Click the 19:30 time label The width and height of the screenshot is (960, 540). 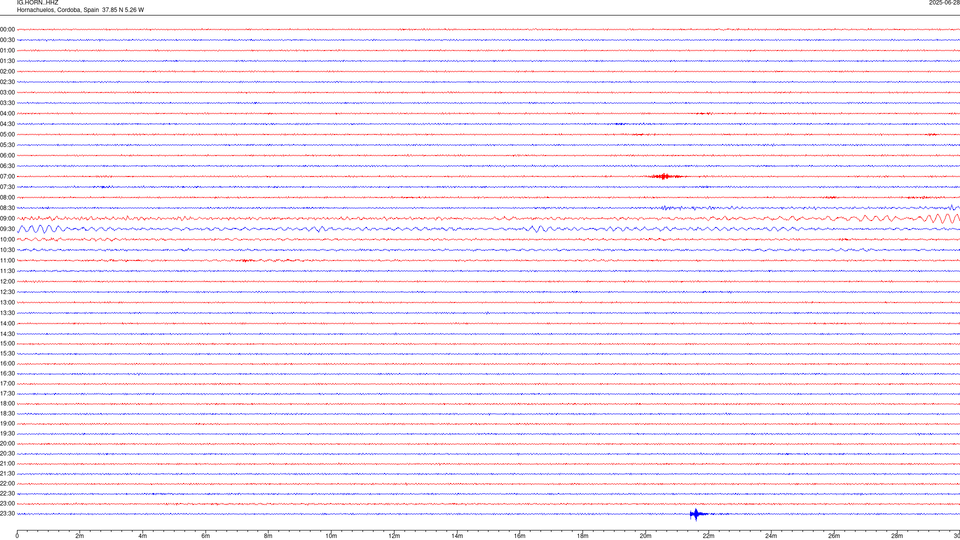coord(7,433)
